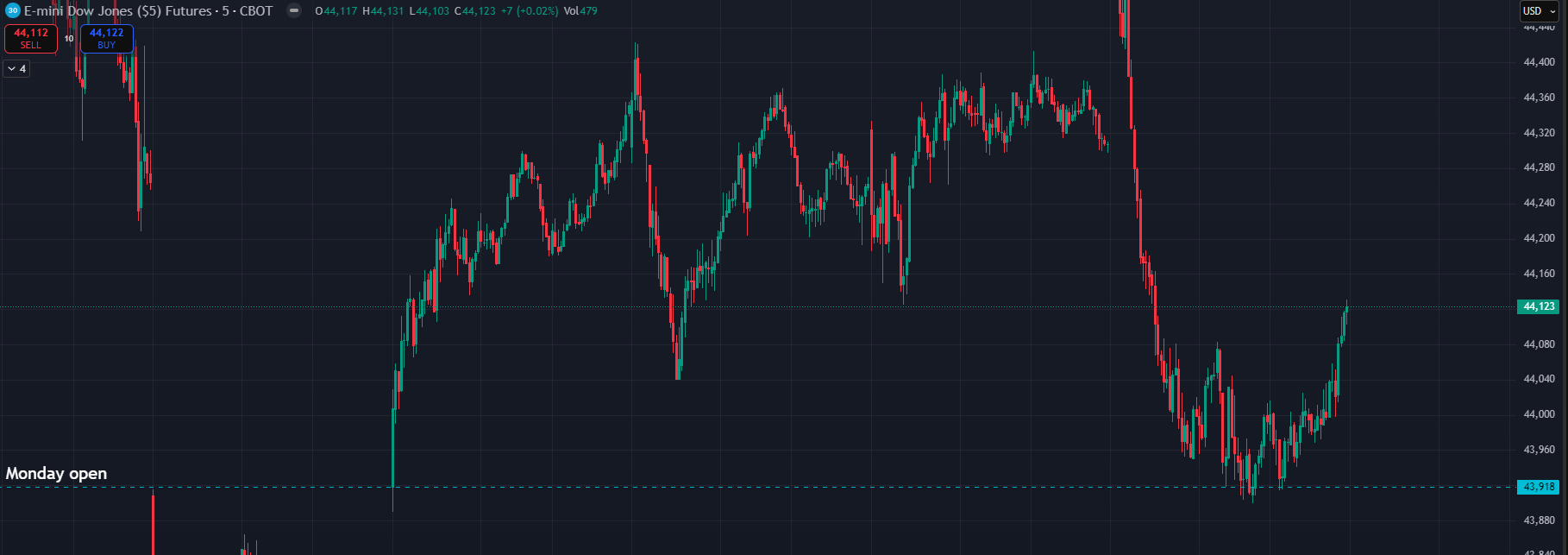
Task: Click the Dow Jones symbol logo icon
Action: 12,11
